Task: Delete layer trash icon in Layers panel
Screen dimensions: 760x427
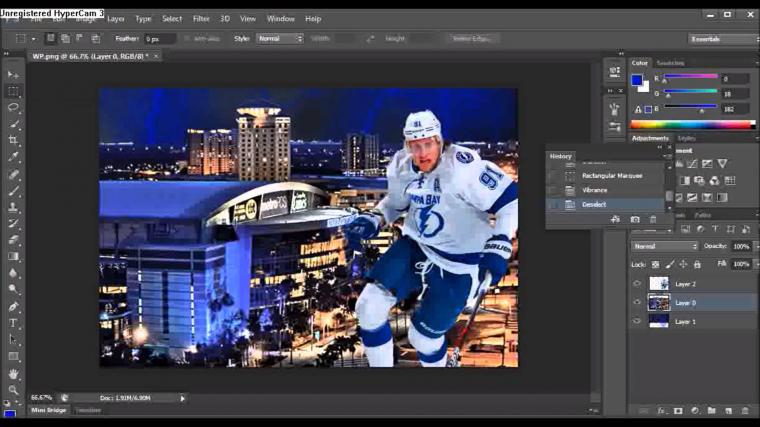Action: pyautogui.click(x=745, y=411)
